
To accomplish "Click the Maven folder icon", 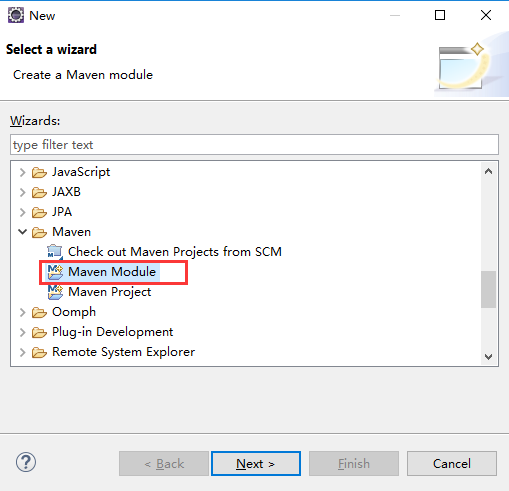I will pyautogui.click(x=39, y=233).
